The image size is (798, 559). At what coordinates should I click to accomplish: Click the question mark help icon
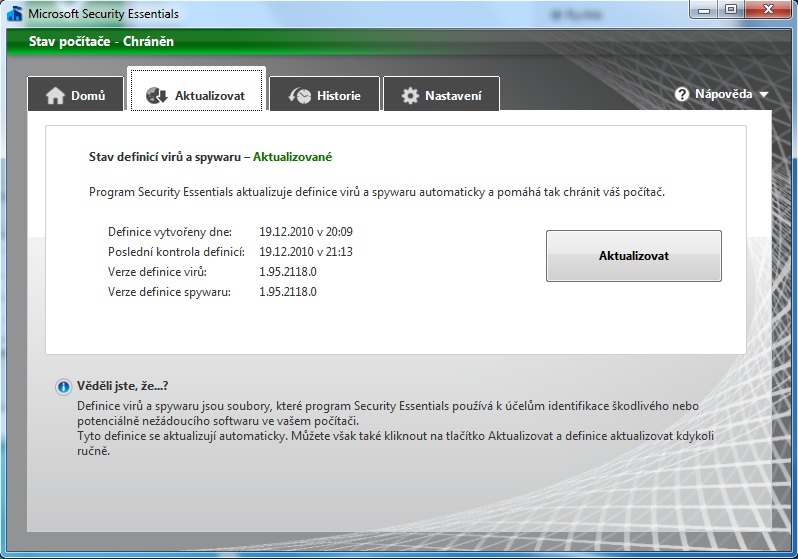tap(682, 94)
